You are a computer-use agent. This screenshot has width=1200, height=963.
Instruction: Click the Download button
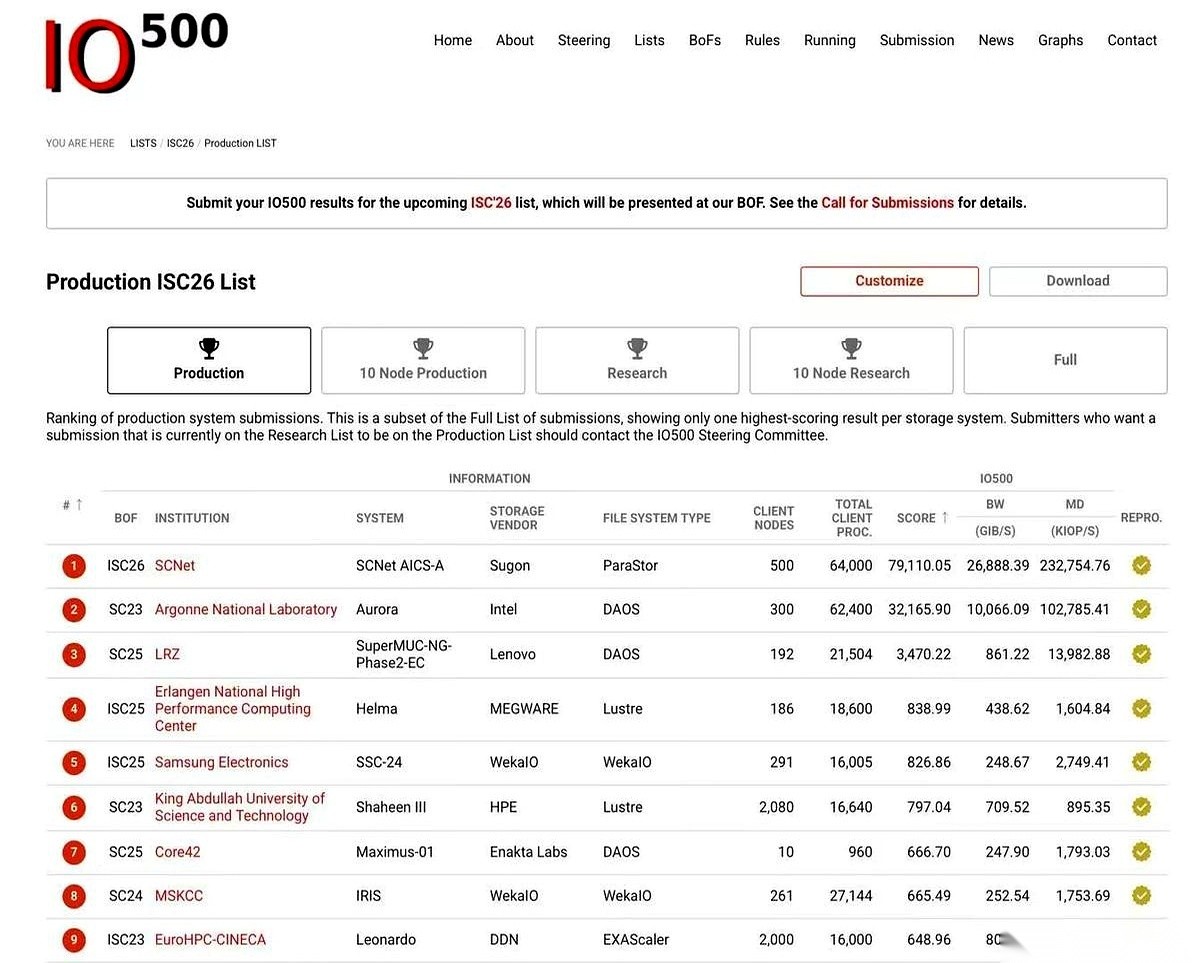(x=1078, y=281)
